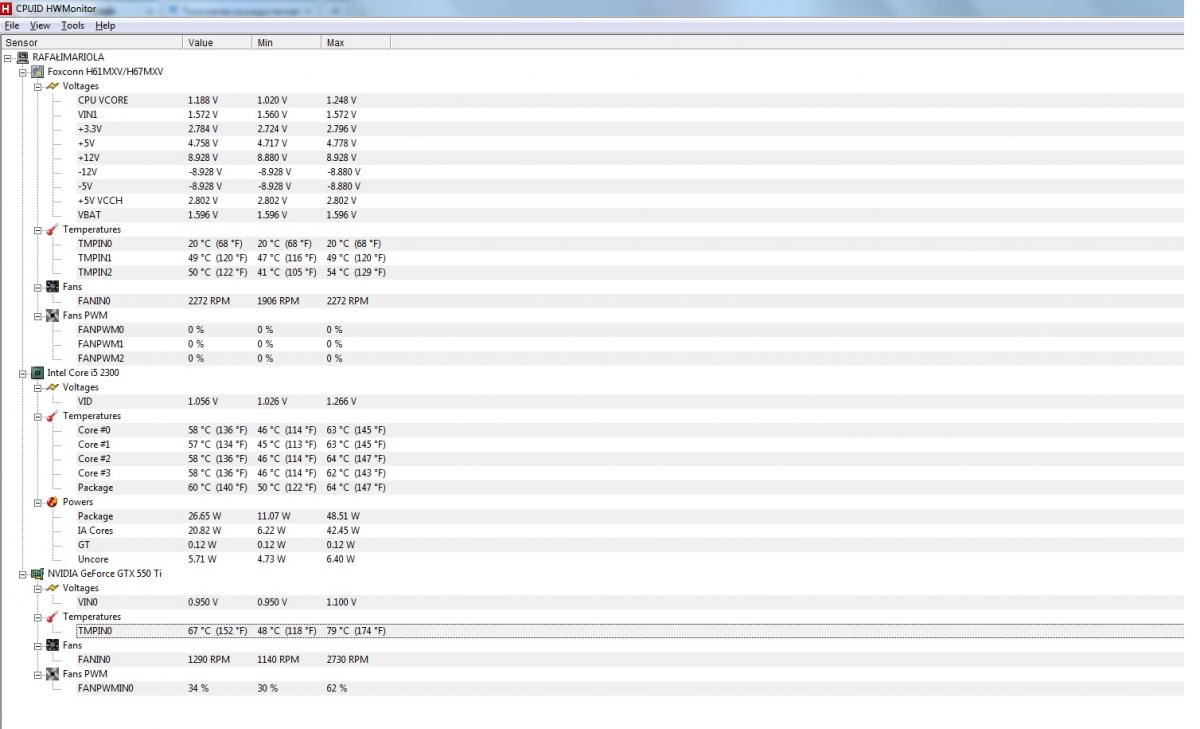This screenshot has height=729, width=1200.
Task: Collapse the RAFAŁIMARIOLA root node
Action: tap(8, 57)
